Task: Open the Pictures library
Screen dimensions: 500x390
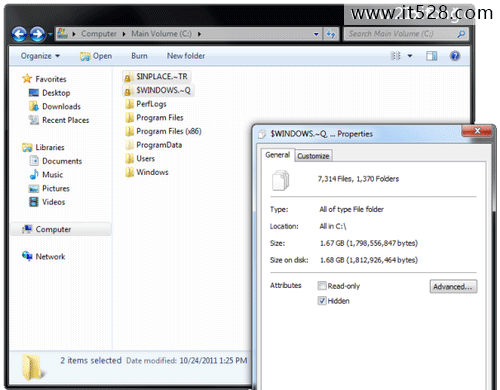Action: coord(56,188)
